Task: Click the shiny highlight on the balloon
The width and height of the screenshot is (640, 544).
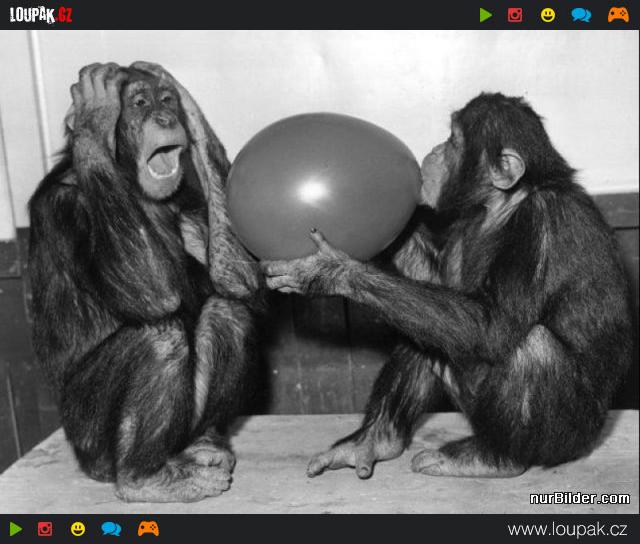Action: coord(314,190)
